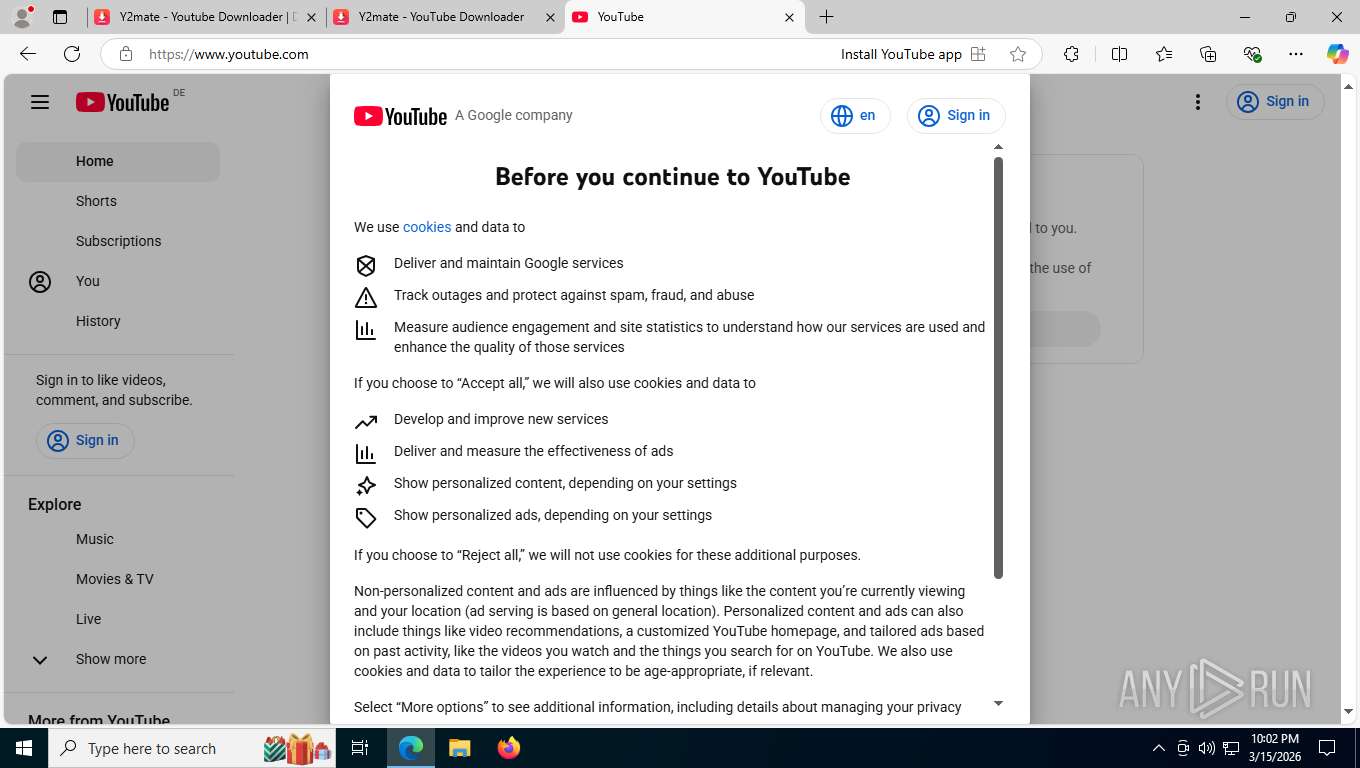The height and width of the screenshot is (768, 1360).
Task: Add this page to favorites star
Action: 1018,54
